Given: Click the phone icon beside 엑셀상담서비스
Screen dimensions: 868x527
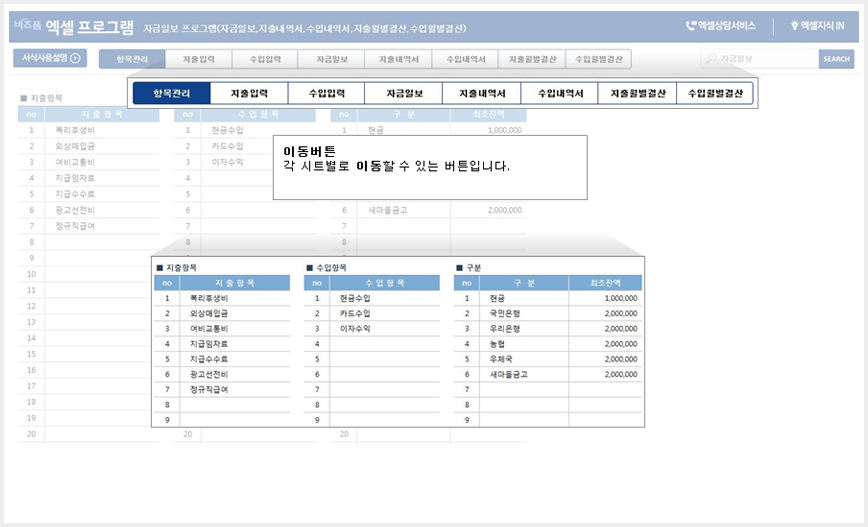Looking at the screenshot, I should 691,25.
